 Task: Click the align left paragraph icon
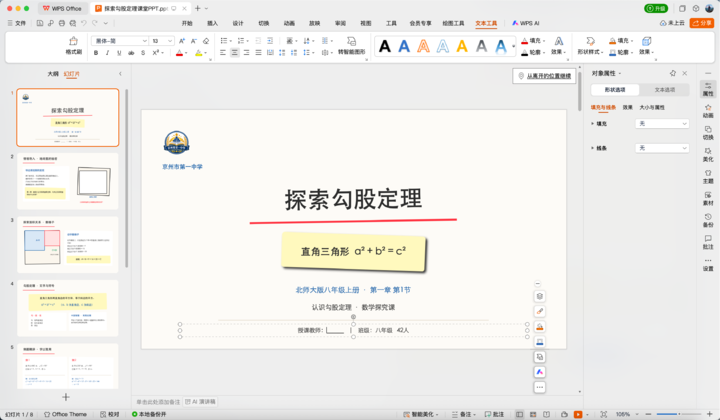pyautogui.click(x=223, y=53)
